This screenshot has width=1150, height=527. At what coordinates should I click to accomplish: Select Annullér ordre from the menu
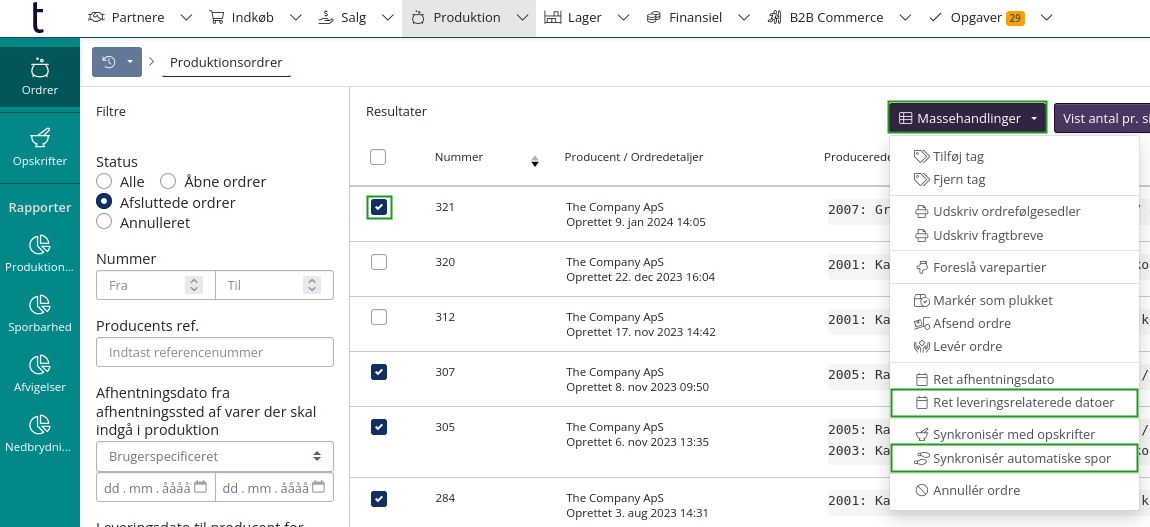click(976, 490)
